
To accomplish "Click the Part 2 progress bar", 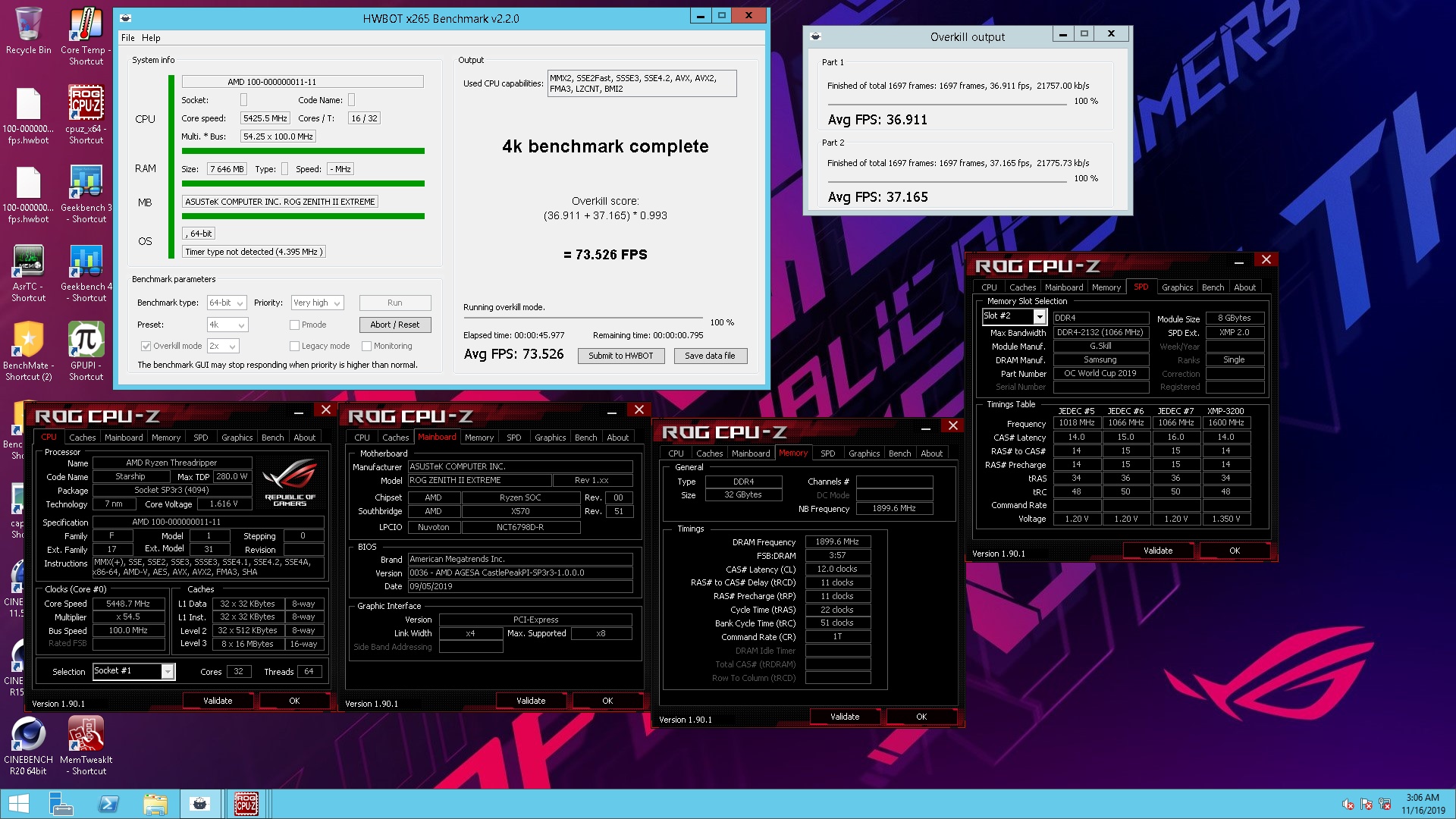I will click(948, 182).
